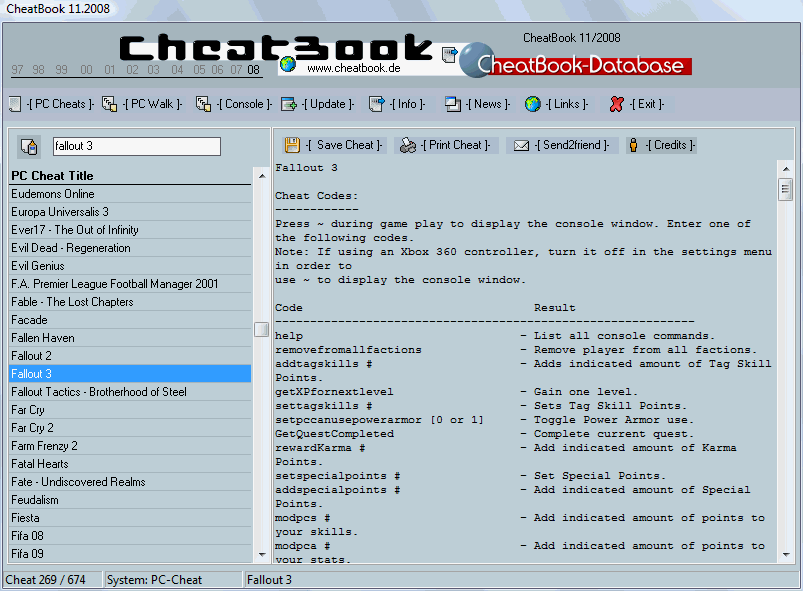This screenshot has width=803, height=591.
Task: Select Eudemons Online in the list
Action: click(130, 194)
